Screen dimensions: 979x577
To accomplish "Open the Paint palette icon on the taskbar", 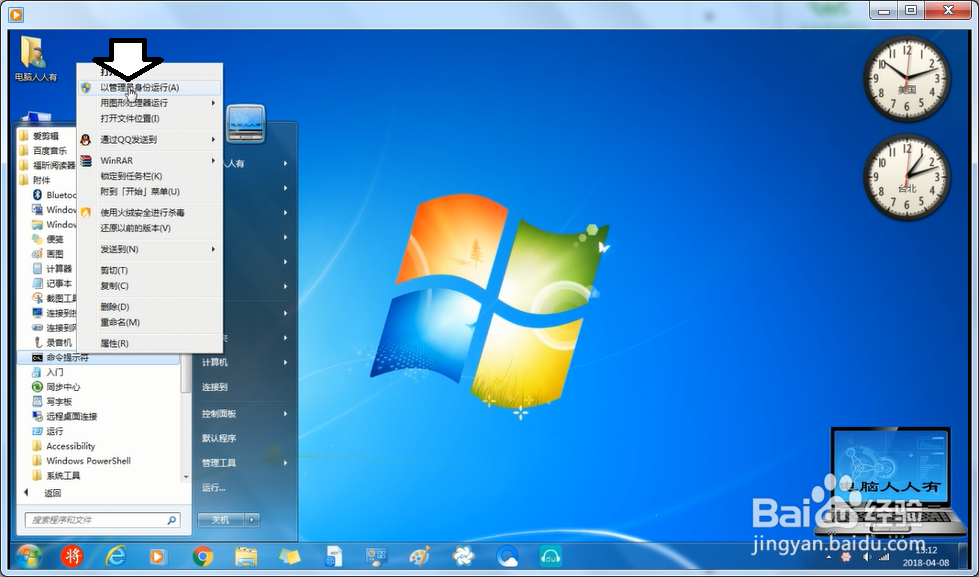I will pyautogui.click(x=420, y=556).
